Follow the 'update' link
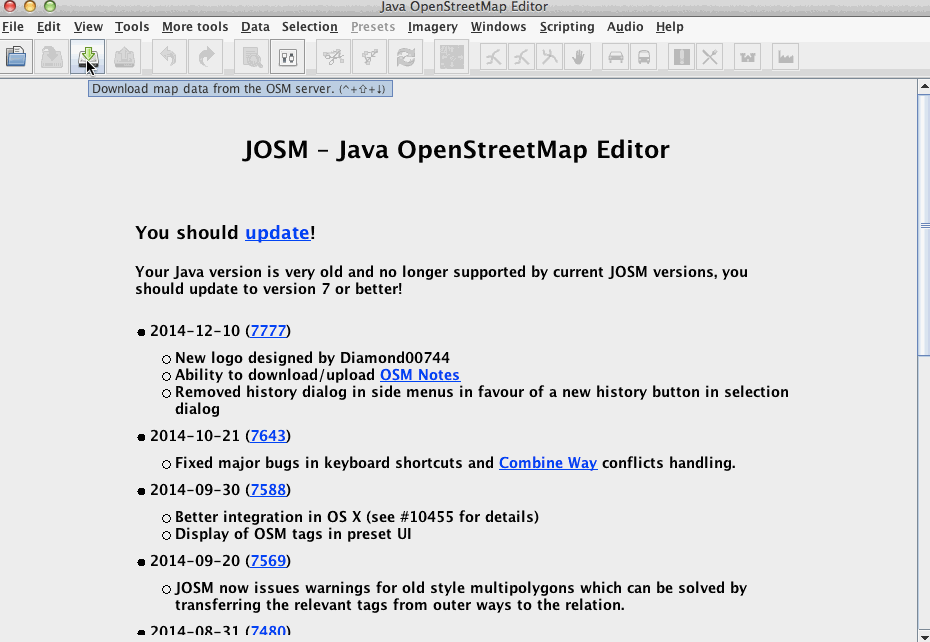This screenshot has height=642, width=930. [x=277, y=233]
